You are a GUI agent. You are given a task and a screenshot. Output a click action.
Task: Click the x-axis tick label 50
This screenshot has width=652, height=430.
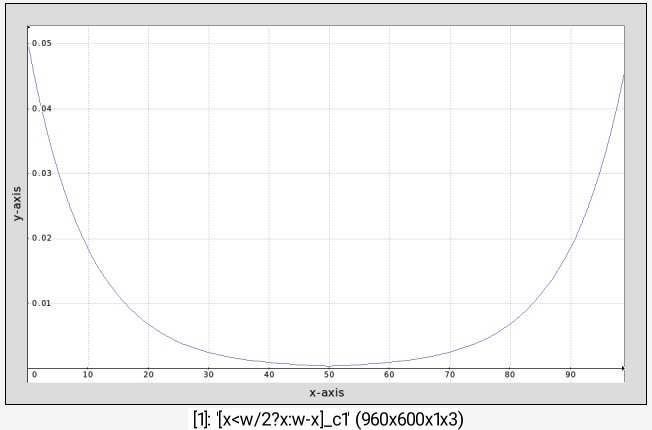(x=329, y=374)
